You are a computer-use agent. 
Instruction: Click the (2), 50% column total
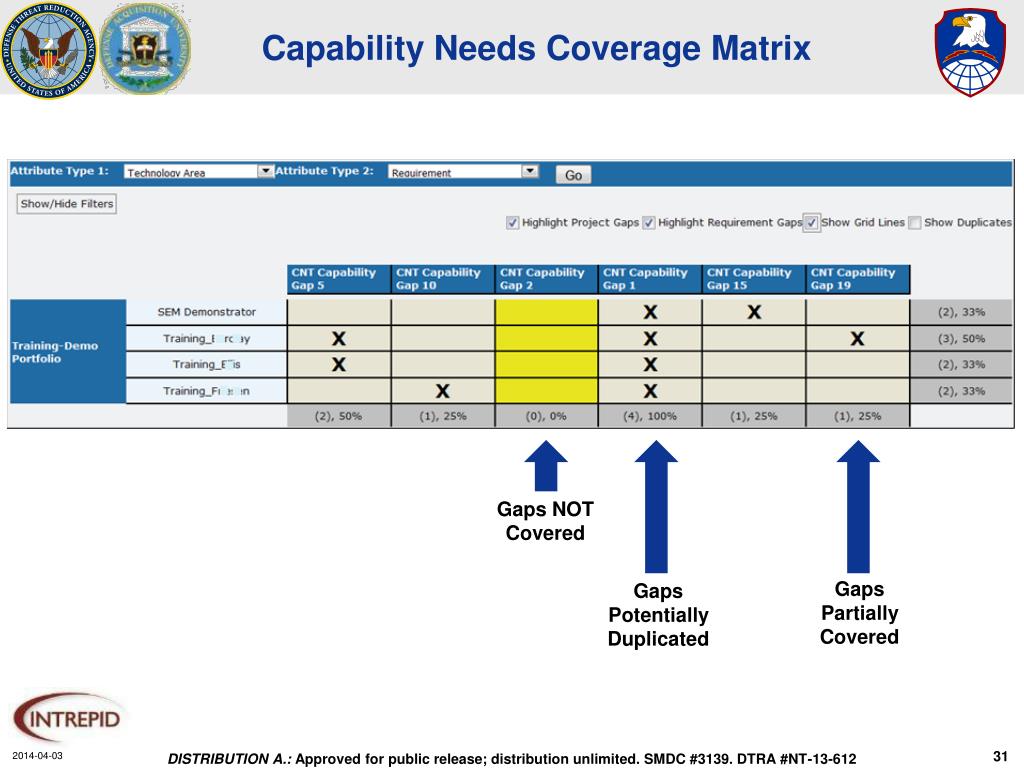click(x=338, y=415)
